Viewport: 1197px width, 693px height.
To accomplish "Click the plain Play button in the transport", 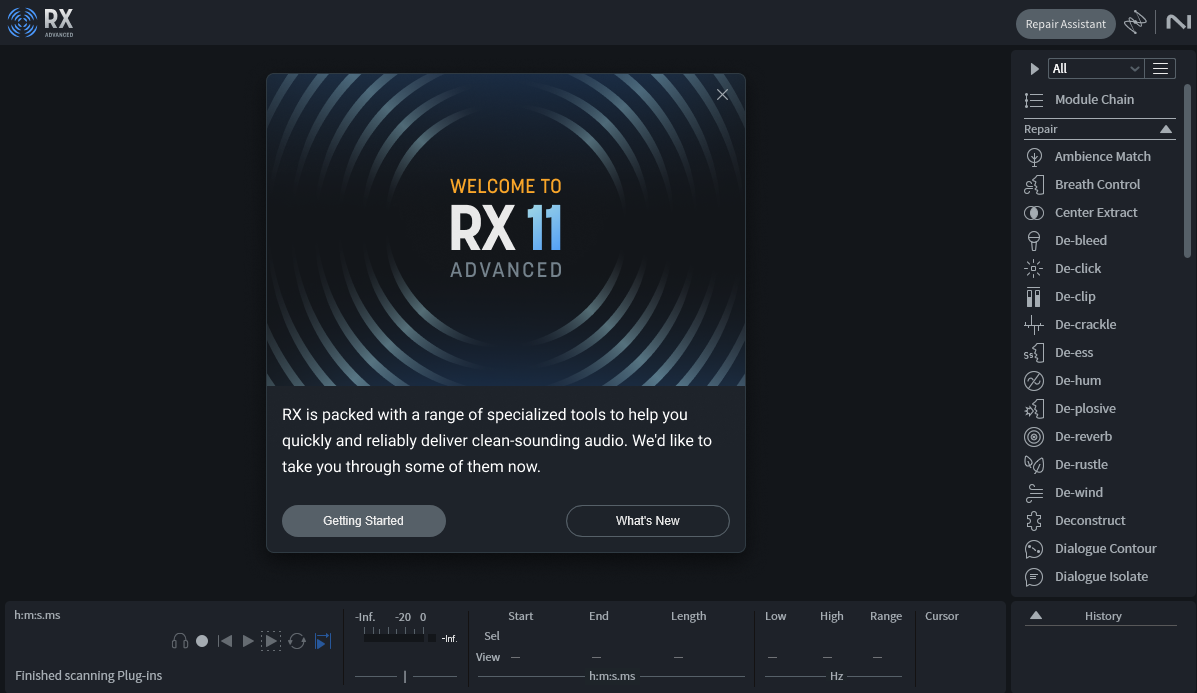I will [248, 641].
